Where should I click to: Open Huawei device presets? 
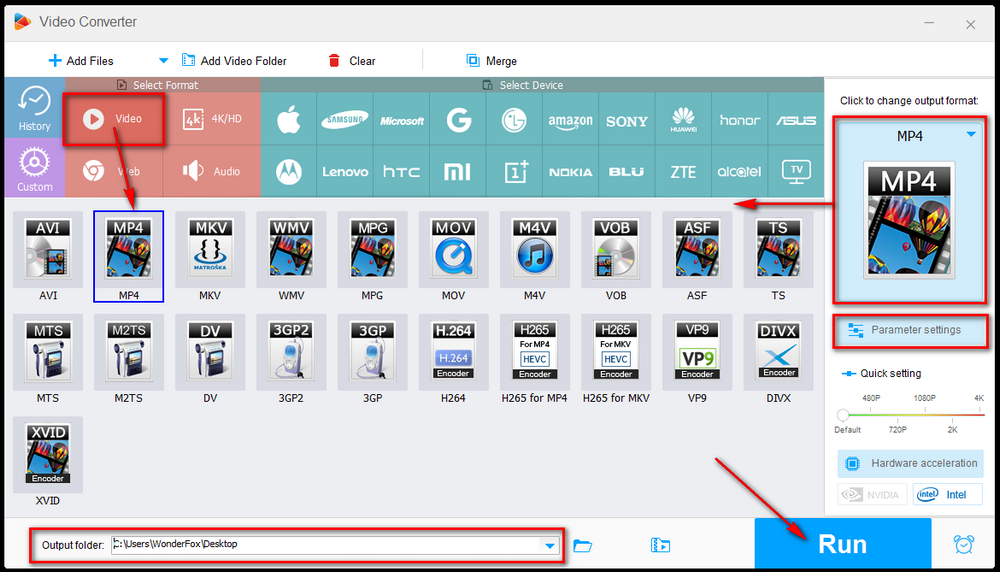pos(683,119)
